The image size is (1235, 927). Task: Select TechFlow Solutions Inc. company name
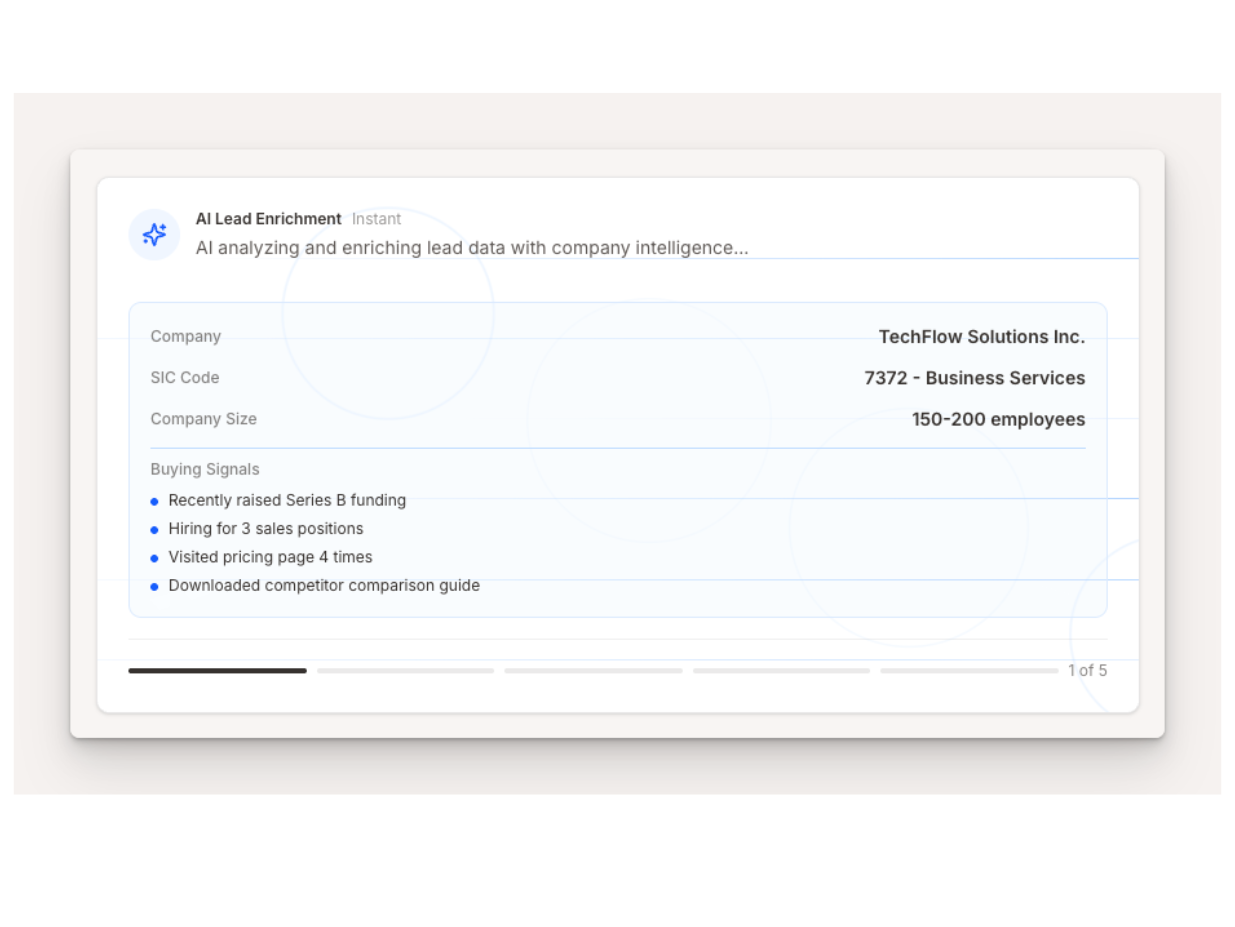pyautogui.click(x=981, y=337)
